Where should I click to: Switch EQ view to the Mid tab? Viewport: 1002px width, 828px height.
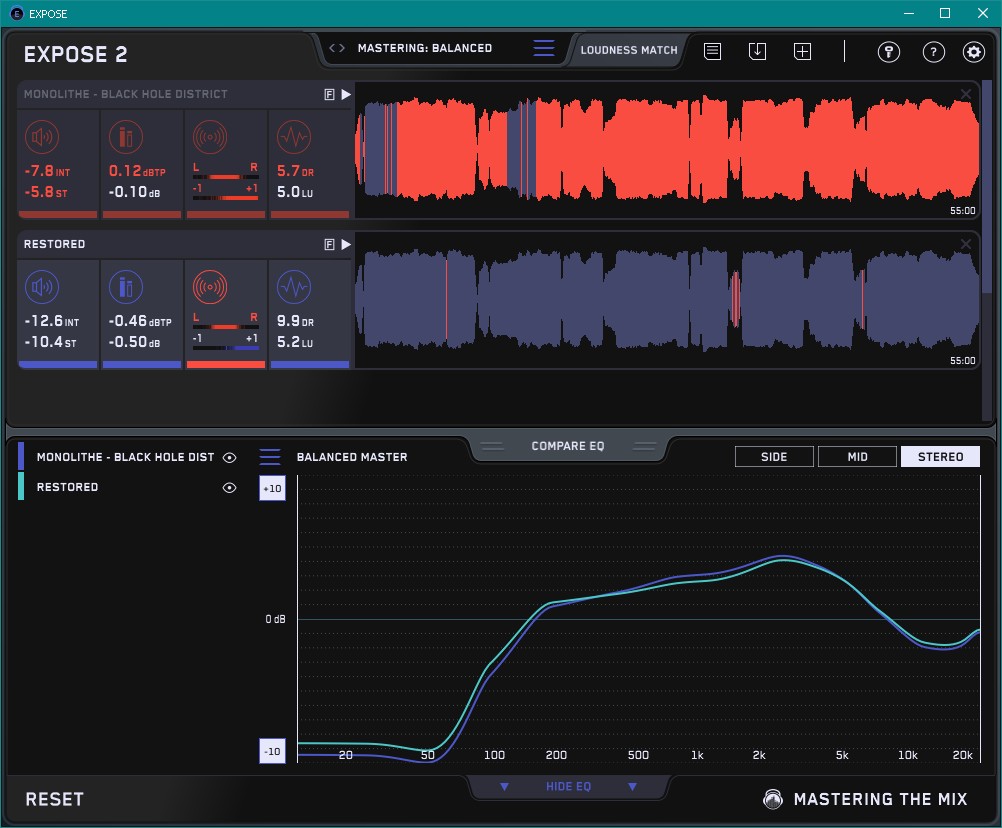[857, 457]
